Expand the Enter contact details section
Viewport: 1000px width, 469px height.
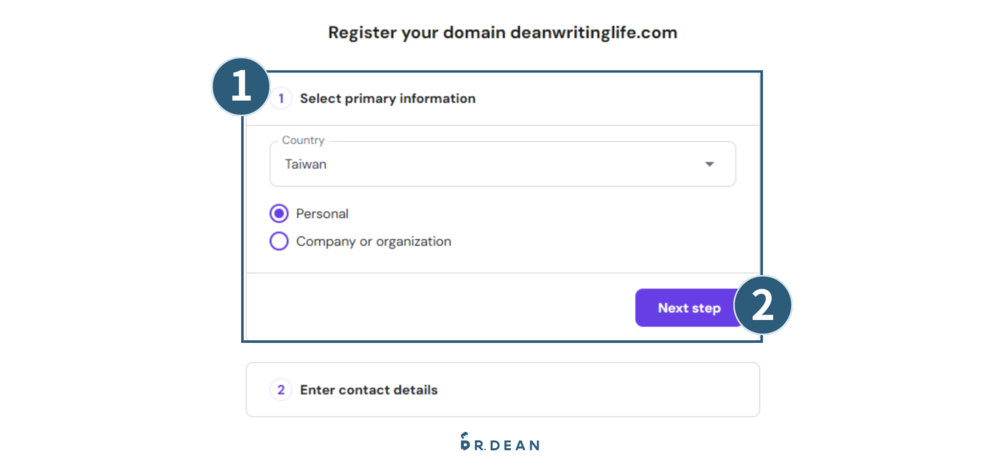point(369,390)
